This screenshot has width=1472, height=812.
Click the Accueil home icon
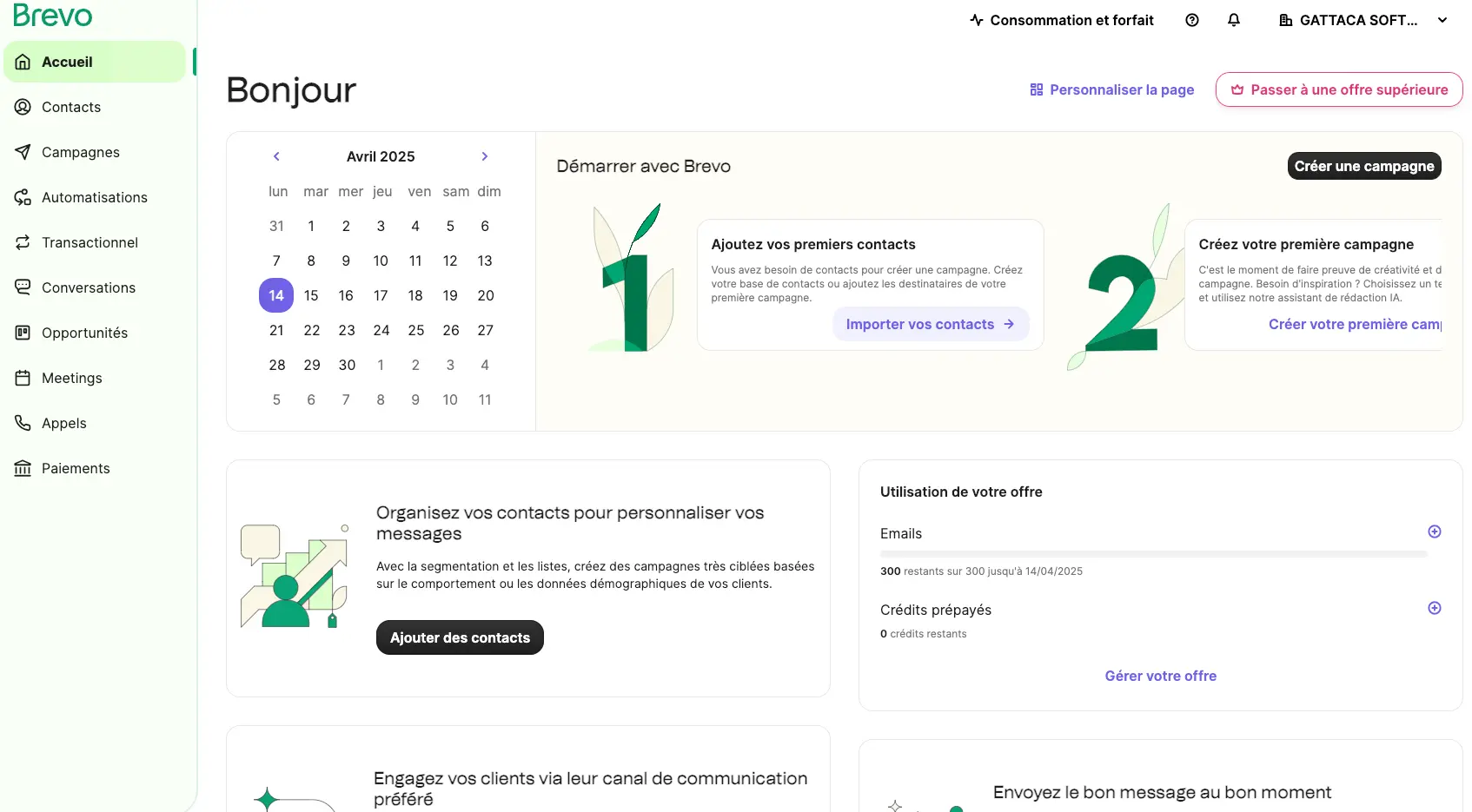[x=23, y=62]
